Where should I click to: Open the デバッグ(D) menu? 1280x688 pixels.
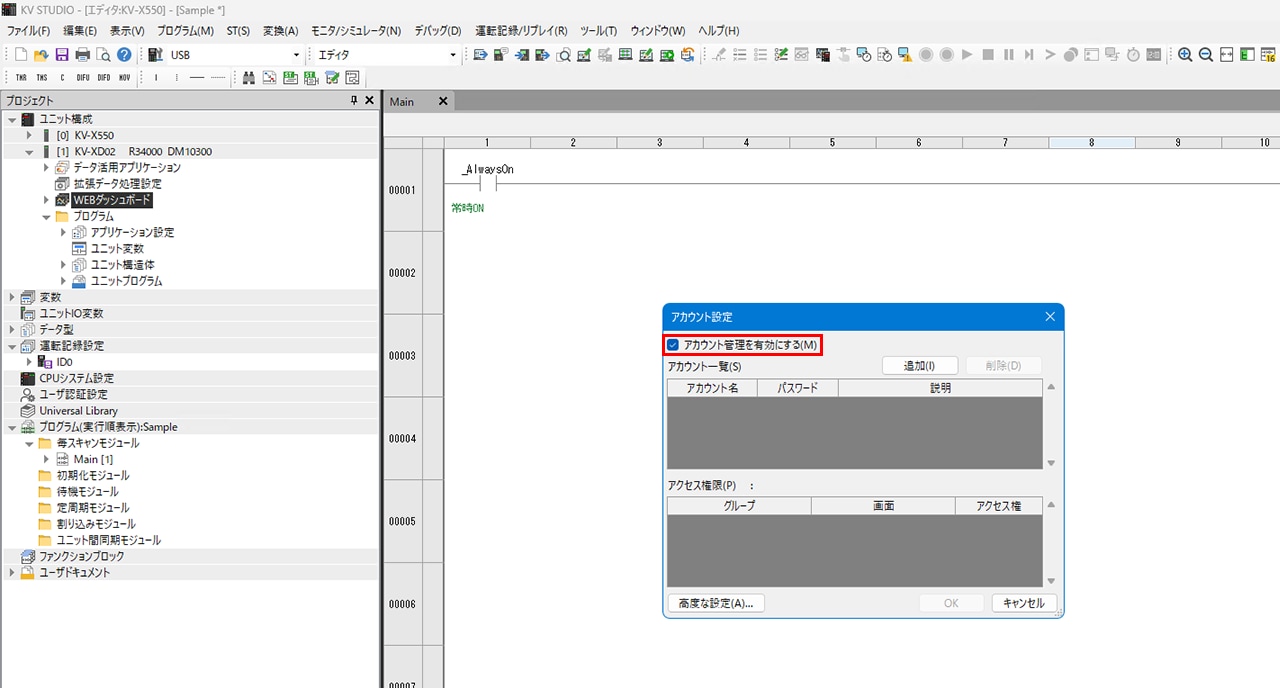(x=438, y=31)
